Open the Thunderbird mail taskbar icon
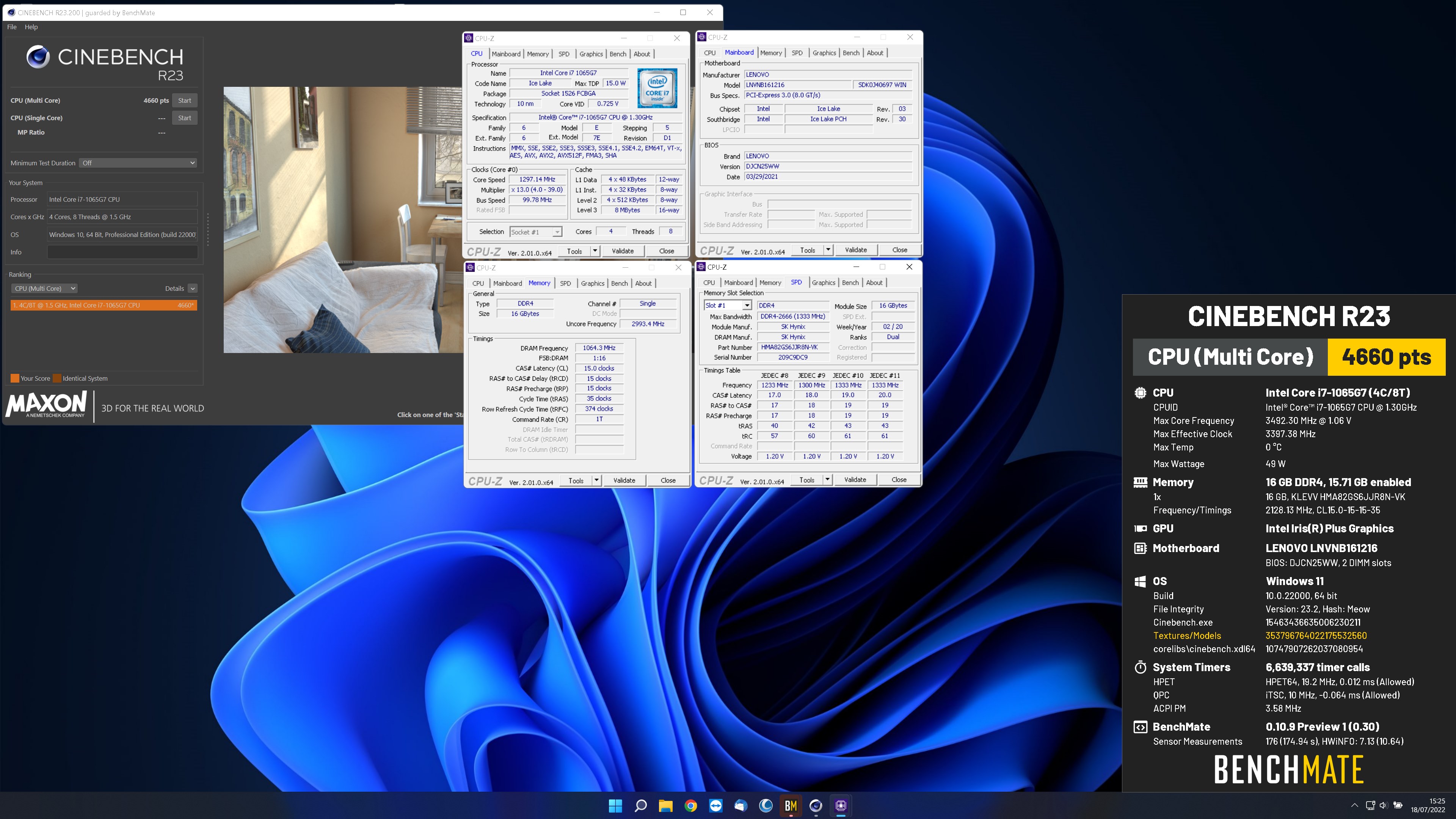This screenshot has width=1456, height=819. point(741,805)
